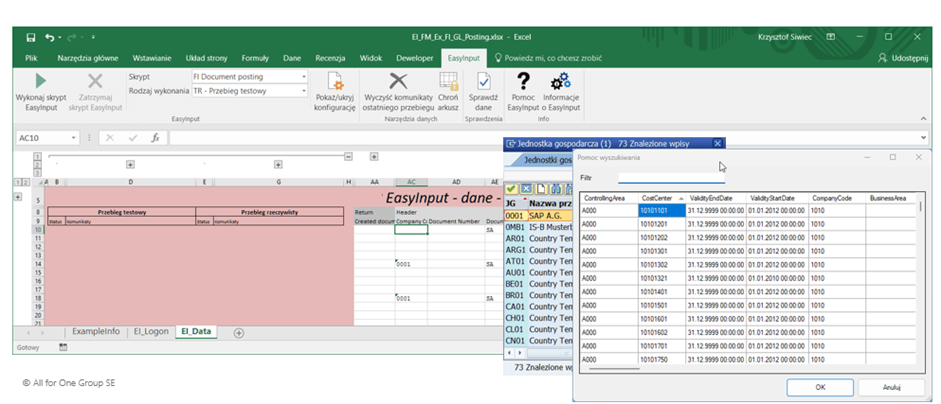Select the EasyInput ribbon tab
Screen dimensions: 941x404
[464, 58]
